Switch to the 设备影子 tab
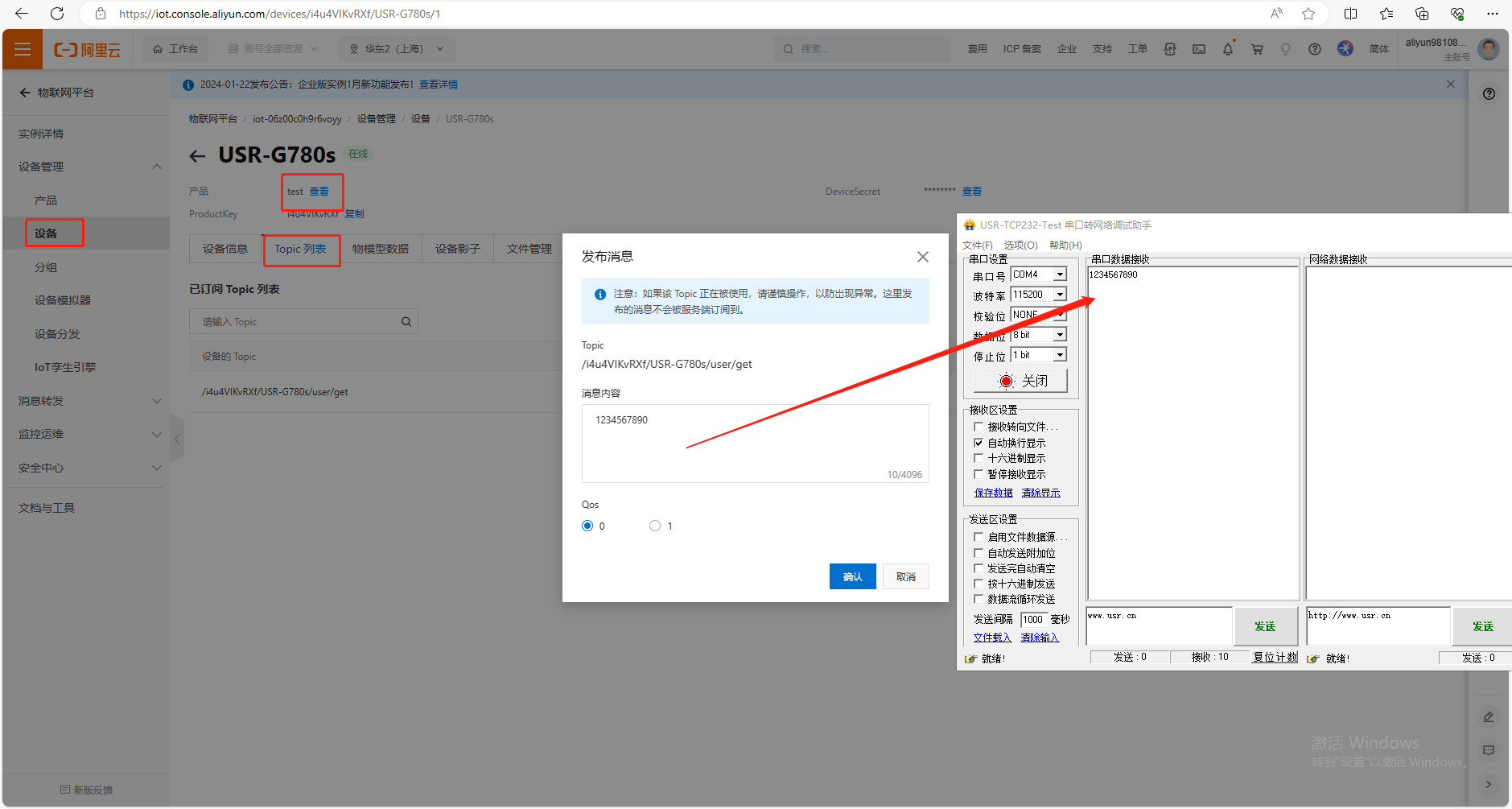 [x=457, y=249]
